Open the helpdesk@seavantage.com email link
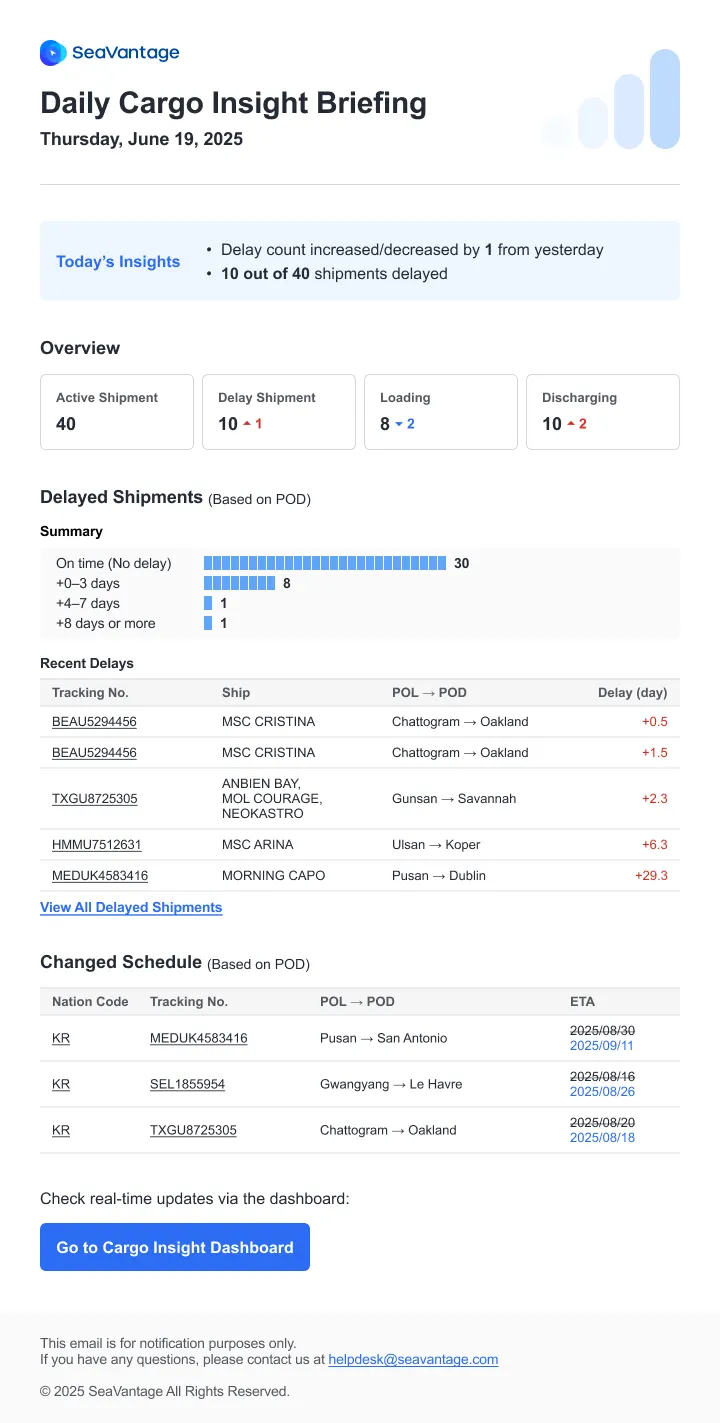This screenshot has height=1423, width=720. pyautogui.click(x=413, y=1360)
